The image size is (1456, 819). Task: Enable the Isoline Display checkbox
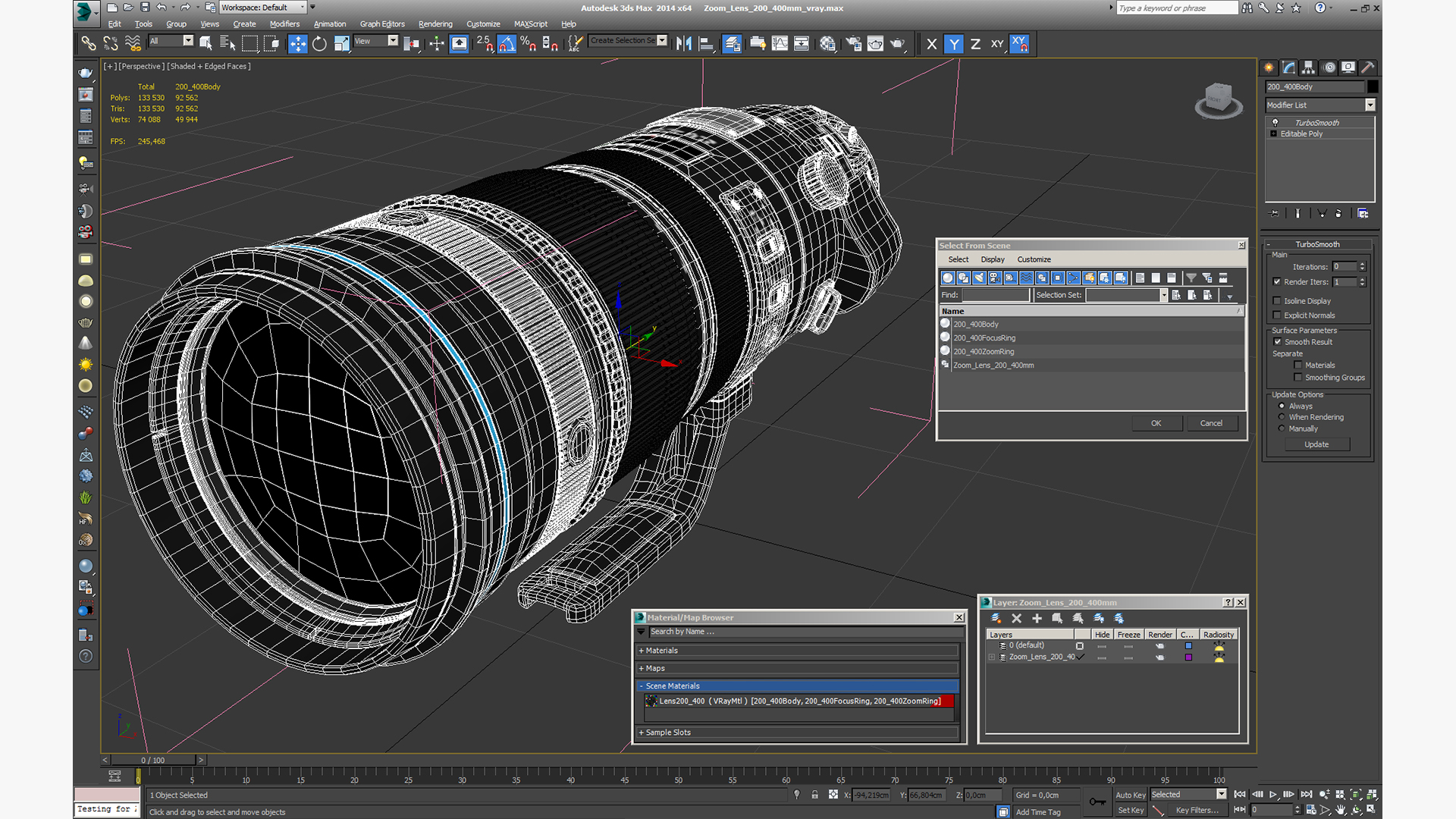tap(1277, 300)
